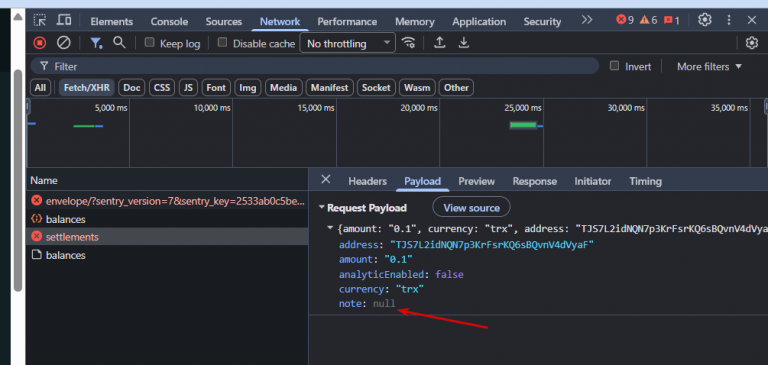Focus the Filter text field
The image size is (768, 365).
coord(314,66)
